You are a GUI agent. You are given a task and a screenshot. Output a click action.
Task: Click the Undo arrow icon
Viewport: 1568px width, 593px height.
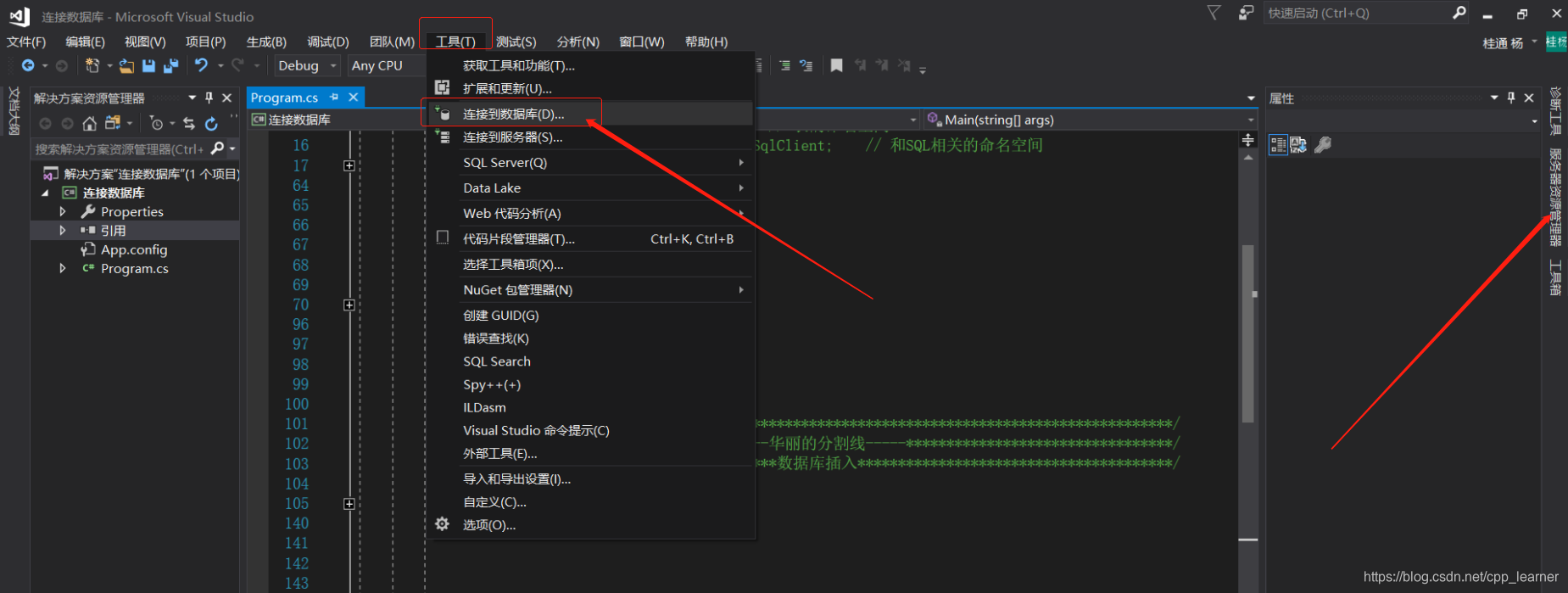tap(201, 65)
